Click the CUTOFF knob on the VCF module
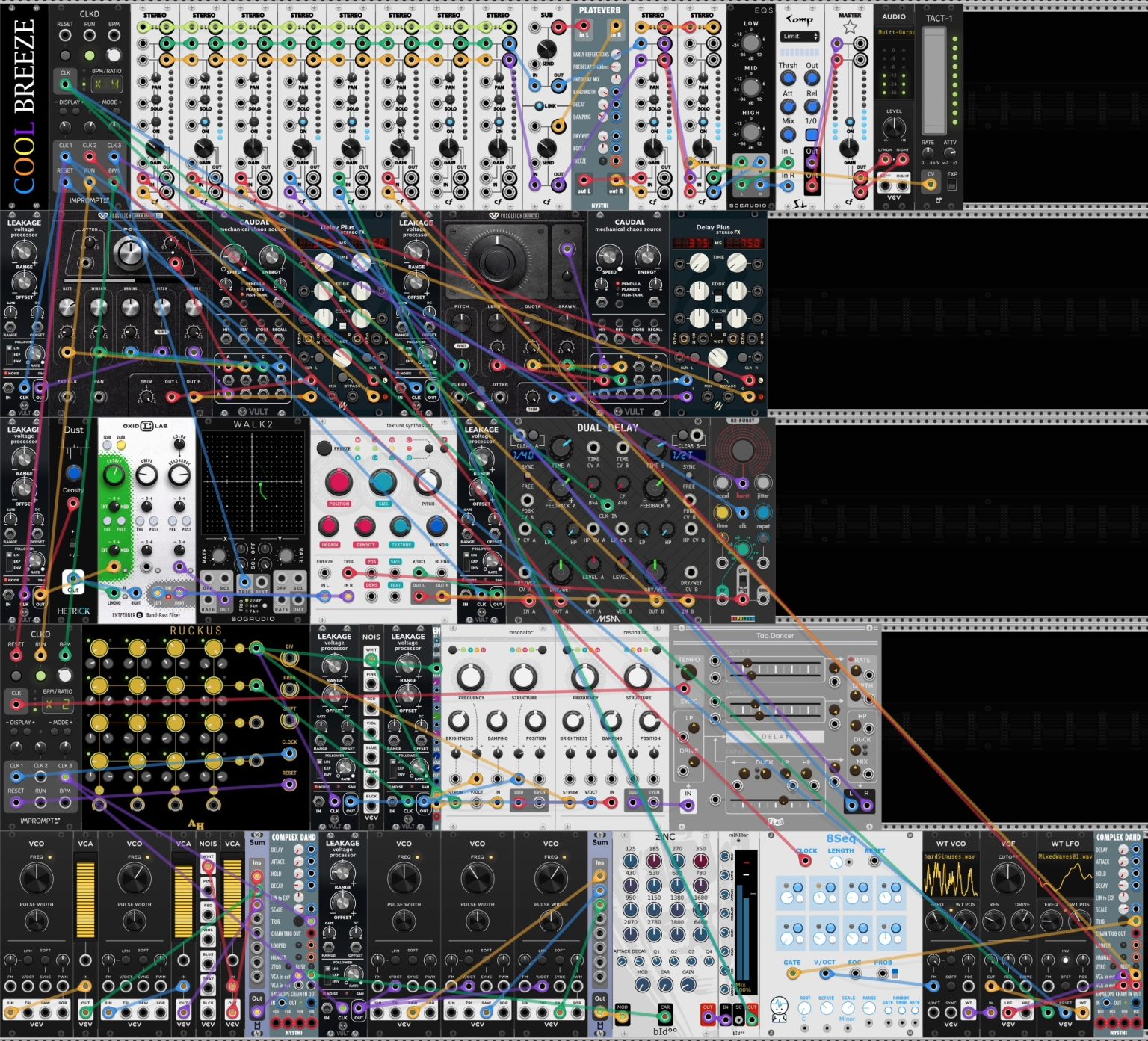 [1008, 880]
